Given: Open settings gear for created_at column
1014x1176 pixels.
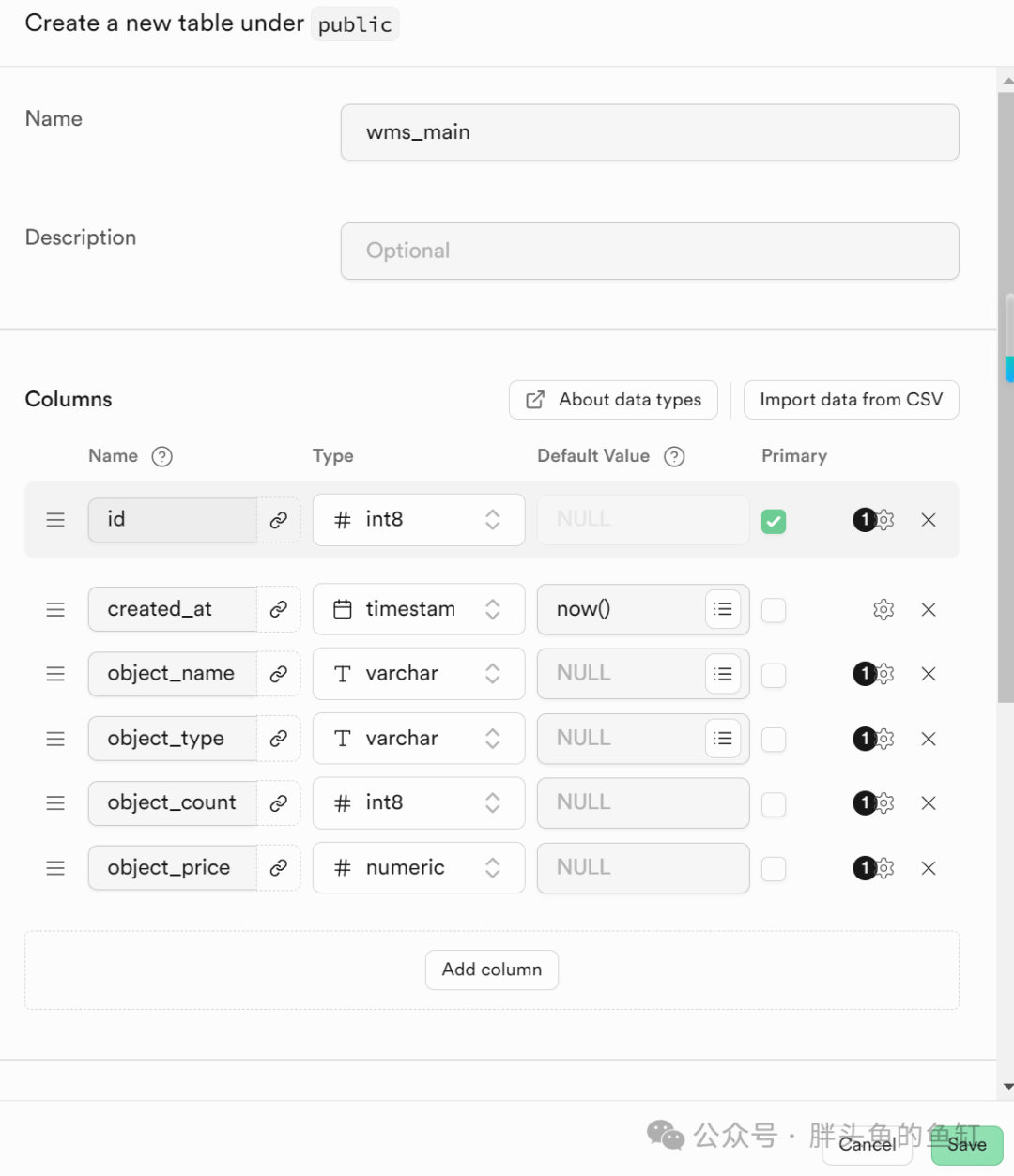Looking at the screenshot, I should (x=883, y=610).
